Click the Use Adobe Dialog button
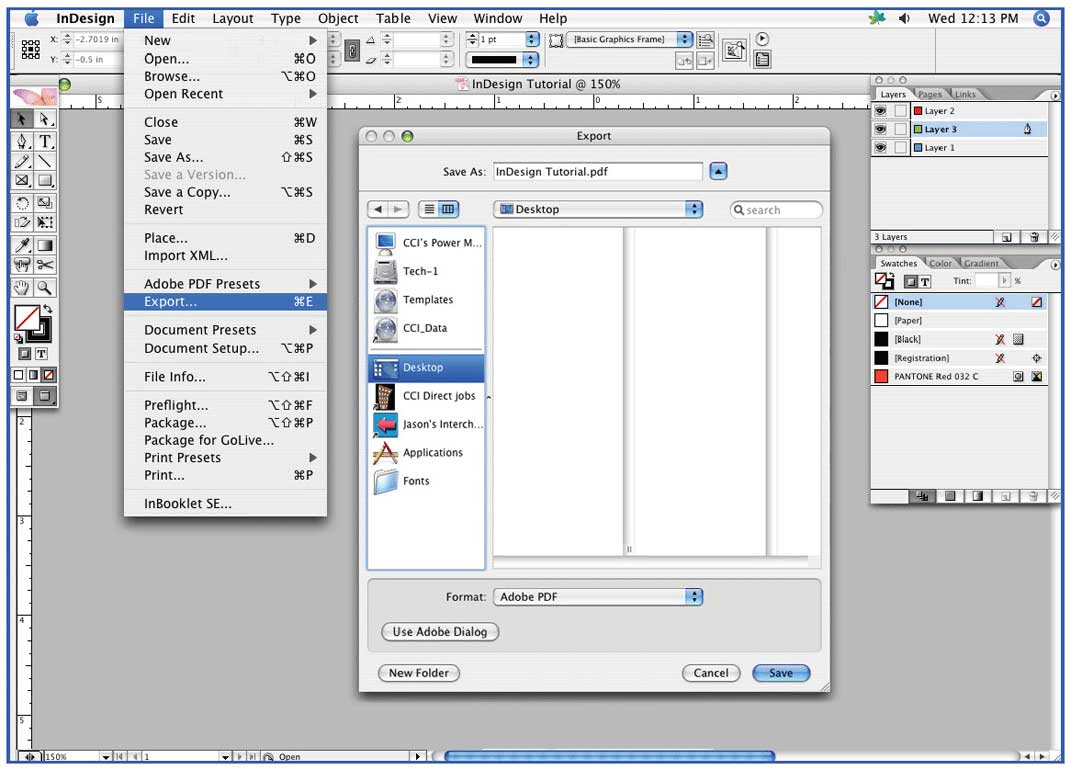 [440, 632]
